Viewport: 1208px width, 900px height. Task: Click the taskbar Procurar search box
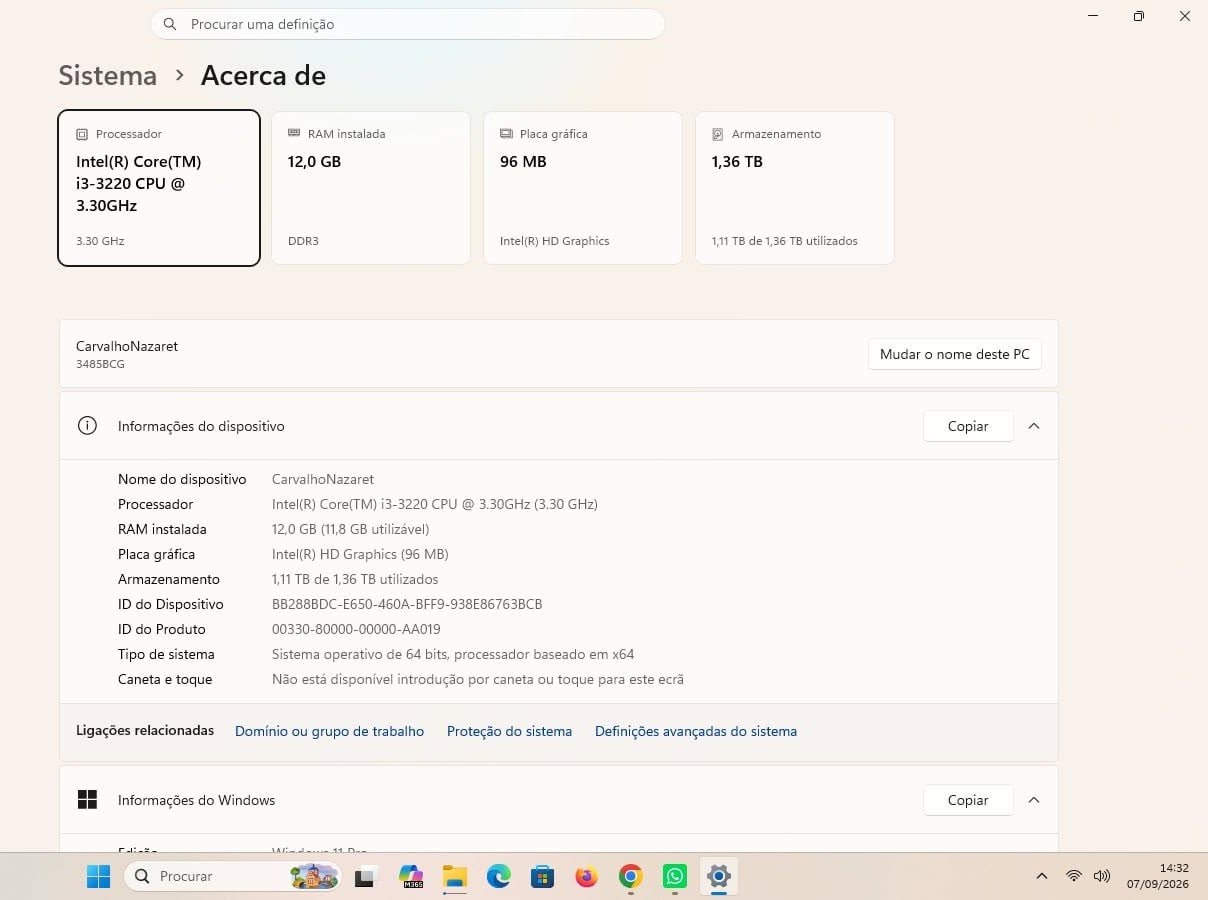click(x=232, y=877)
